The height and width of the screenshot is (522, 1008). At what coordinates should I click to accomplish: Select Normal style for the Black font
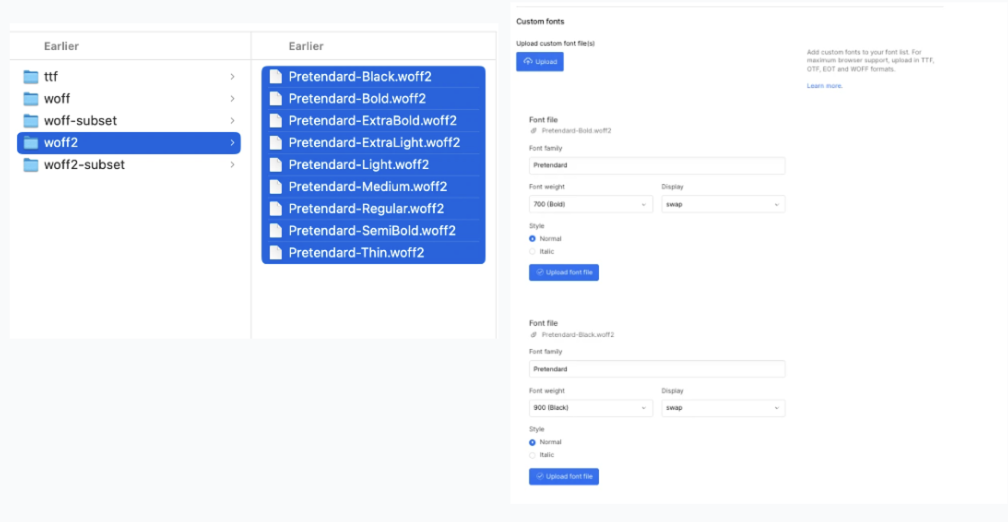click(x=532, y=442)
